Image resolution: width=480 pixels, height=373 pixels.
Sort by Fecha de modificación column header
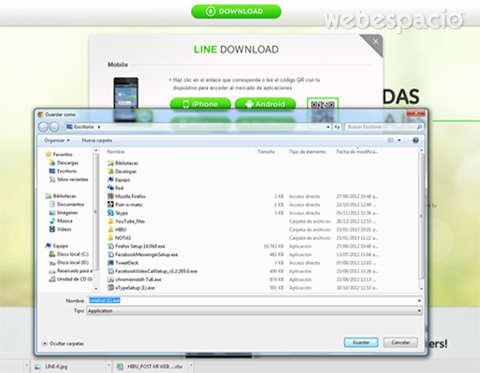(x=357, y=152)
